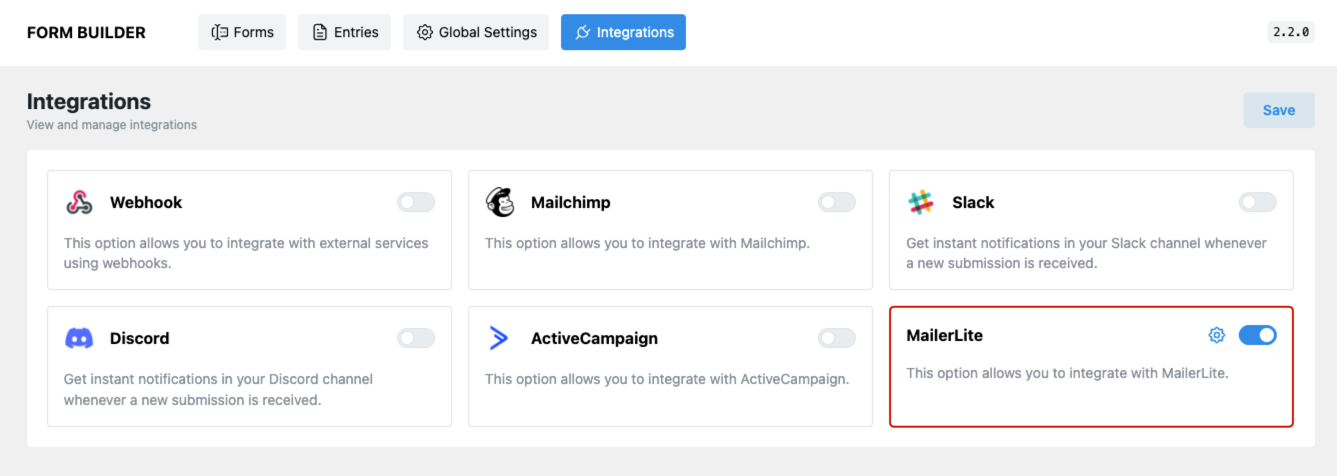Viewport: 1337px width, 476px height.
Task: Go to the Entries tab
Action: pyautogui.click(x=345, y=32)
